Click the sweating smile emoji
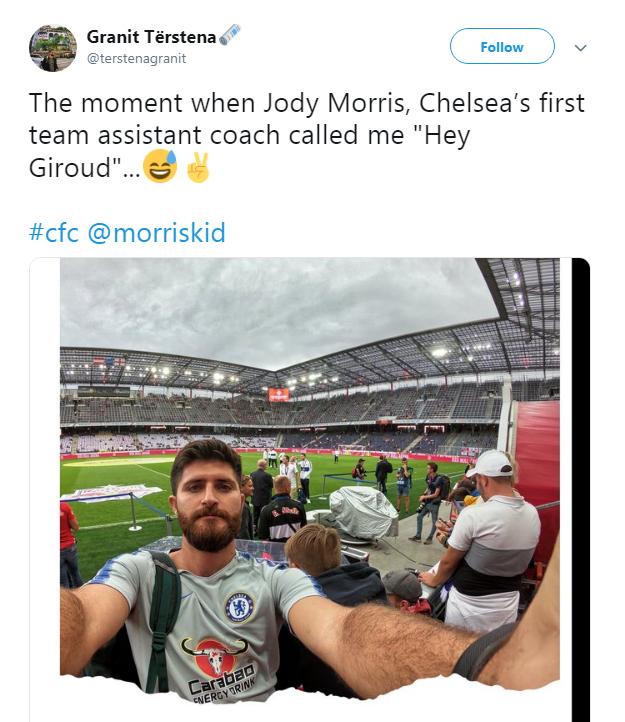The width and height of the screenshot is (625, 722). [x=160, y=166]
